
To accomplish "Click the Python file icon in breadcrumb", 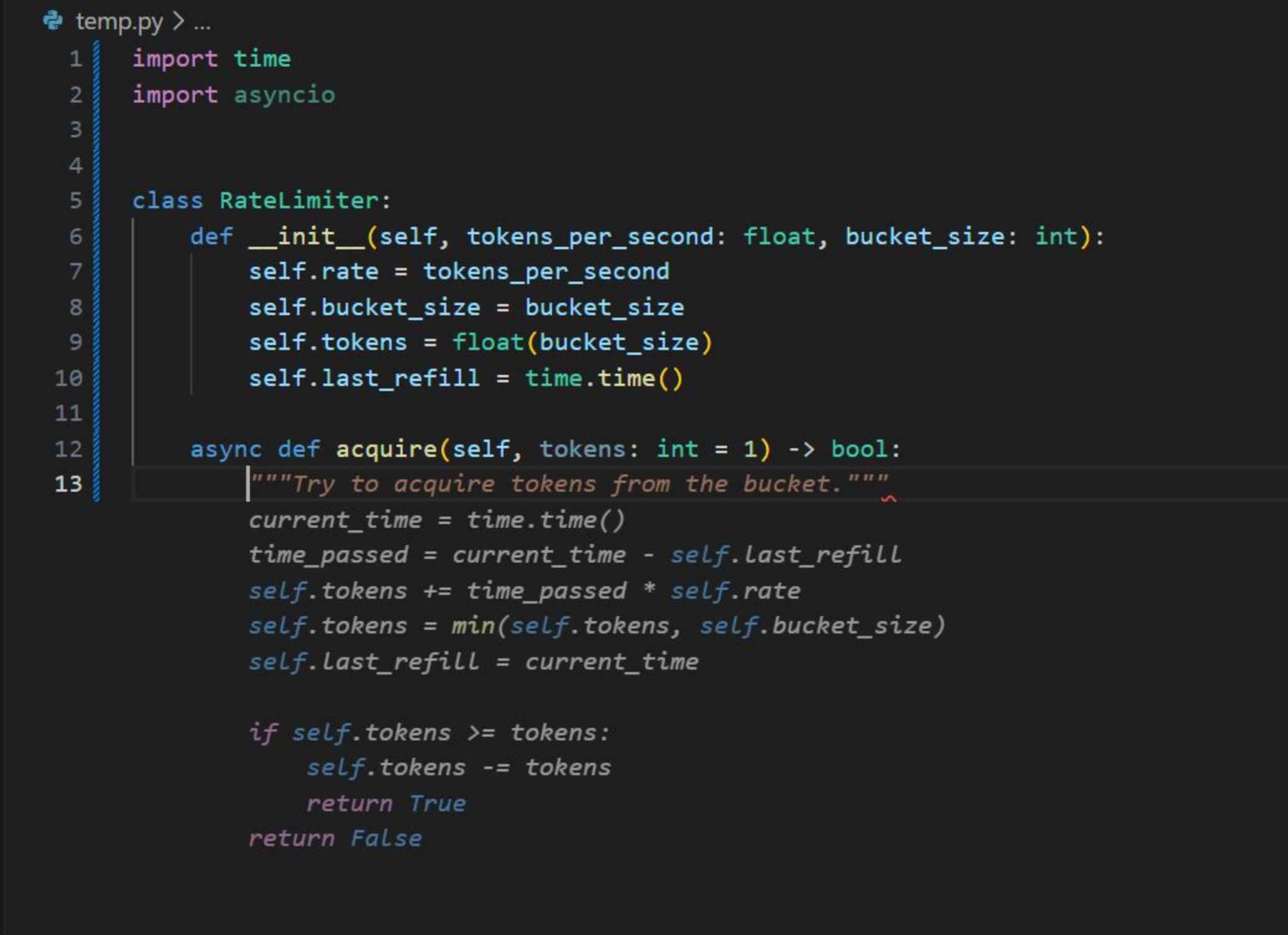I will click(x=52, y=21).
